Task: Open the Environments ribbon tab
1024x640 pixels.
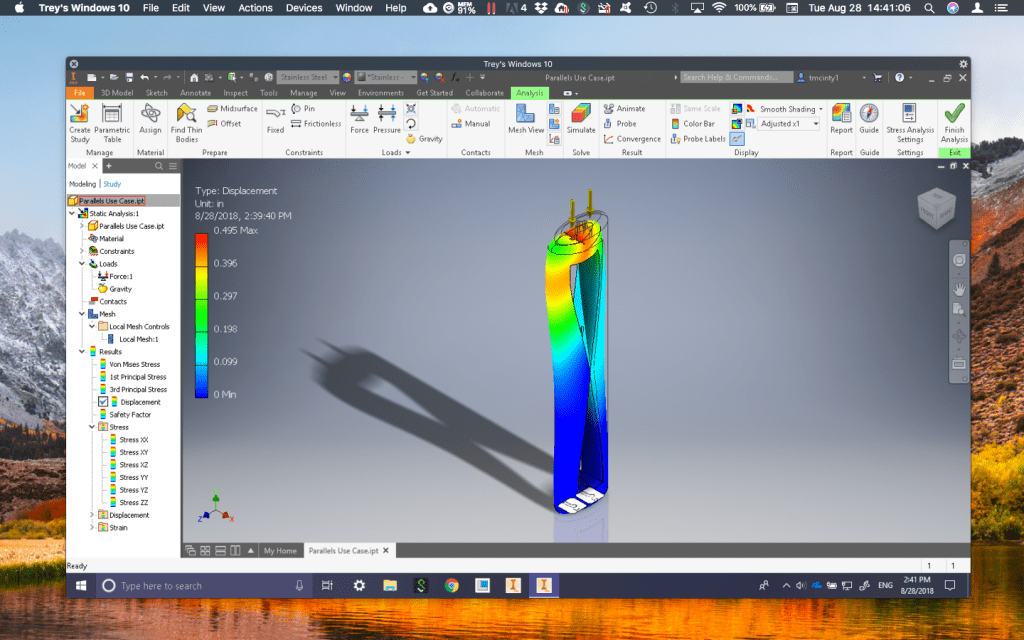Action: coord(381,93)
